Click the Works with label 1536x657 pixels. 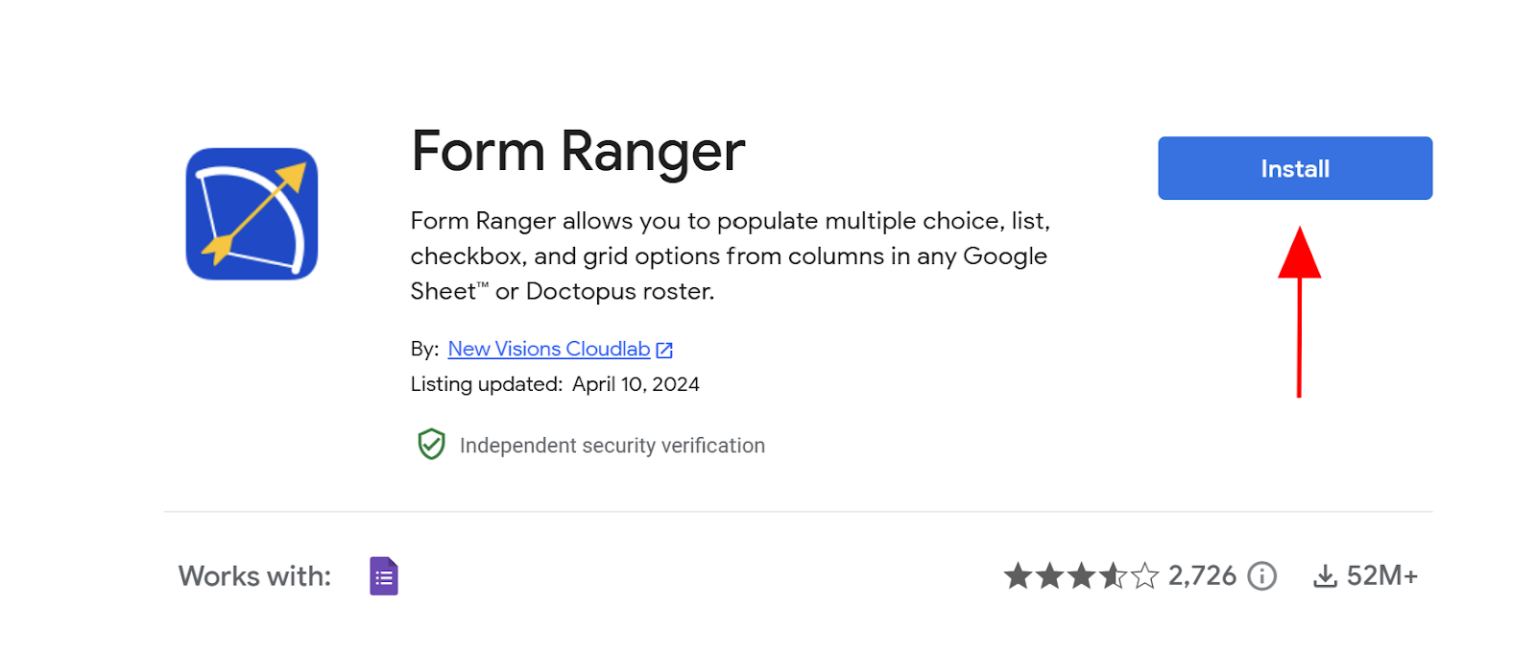[x=254, y=576]
